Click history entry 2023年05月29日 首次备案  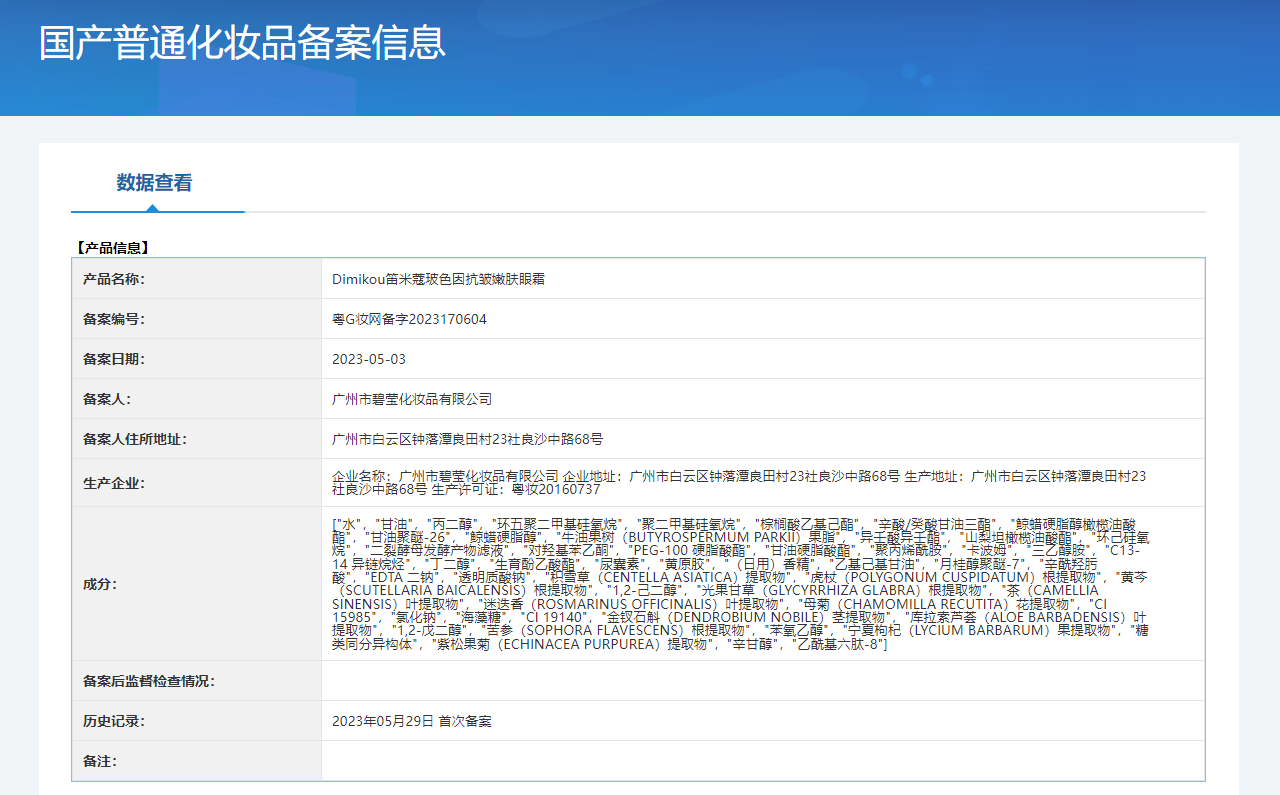412,721
